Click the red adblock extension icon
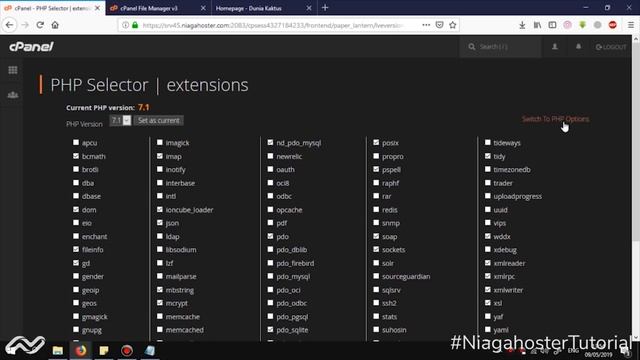 point(613,25)
